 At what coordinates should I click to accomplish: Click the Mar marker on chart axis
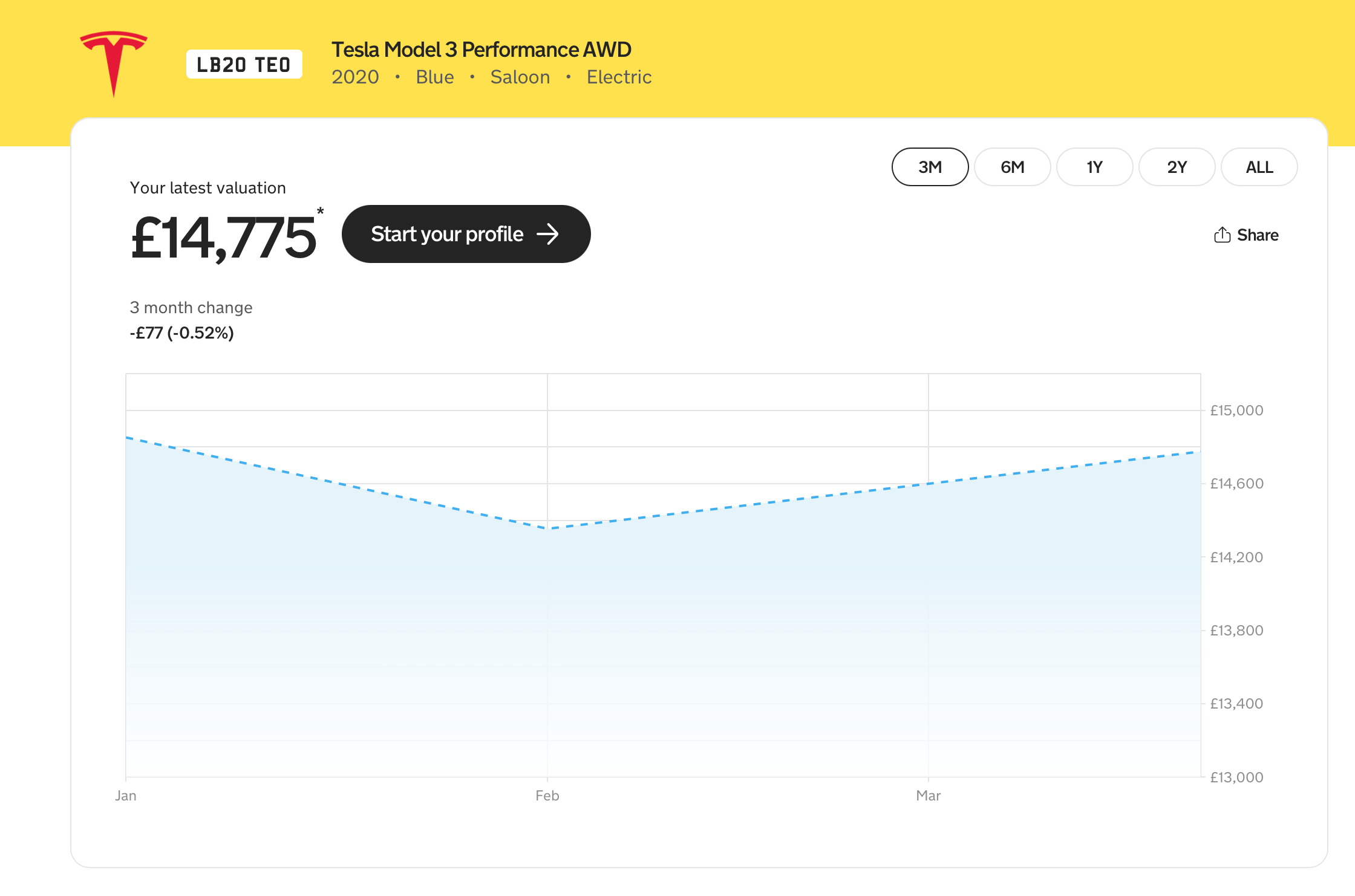[928, 796]
